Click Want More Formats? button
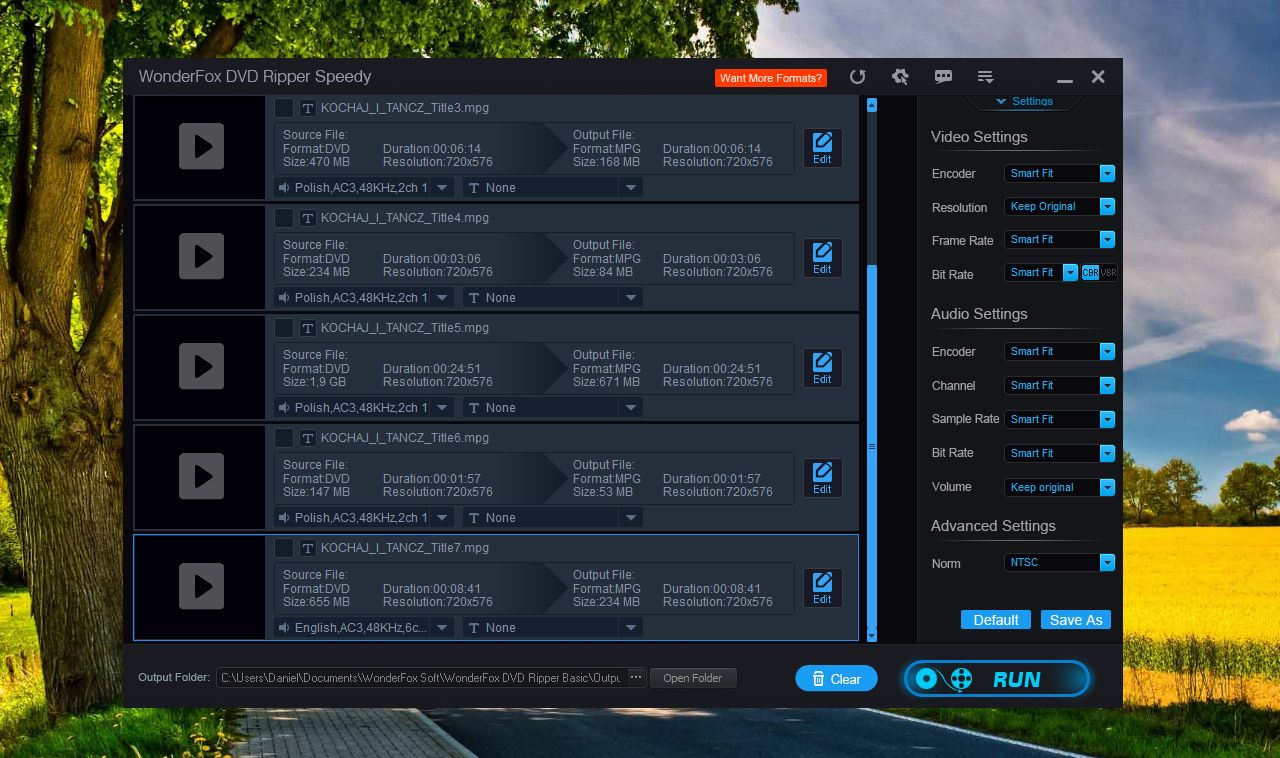Screen dimensions: 1280x758 pyautogui.click(x=771, y=77)
